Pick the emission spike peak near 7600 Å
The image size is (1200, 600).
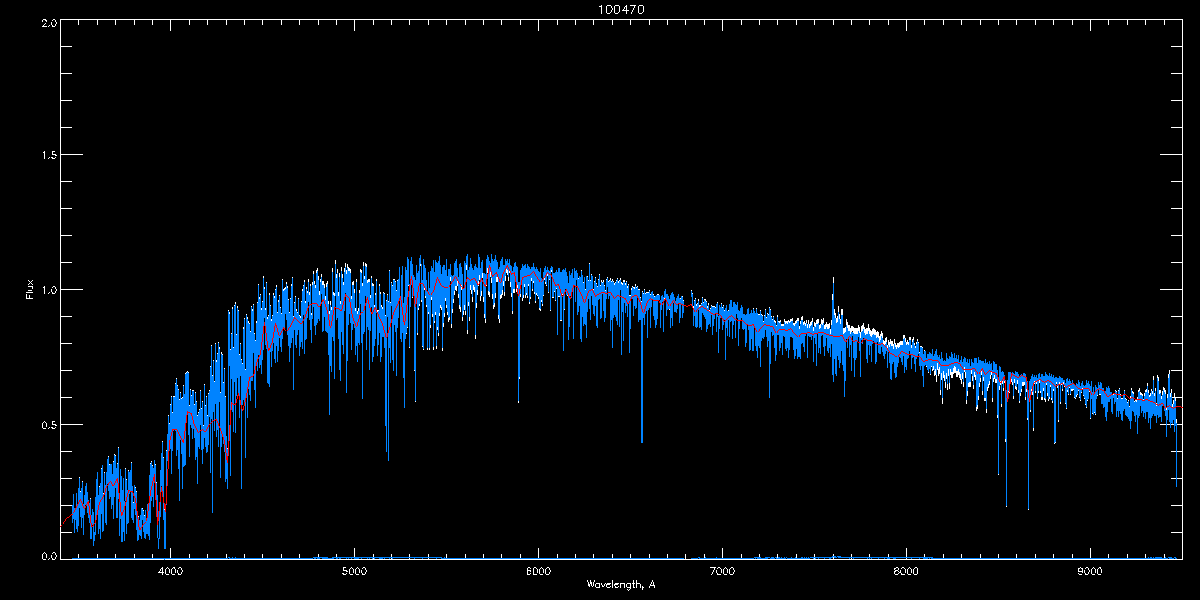(x=833, y=280)
